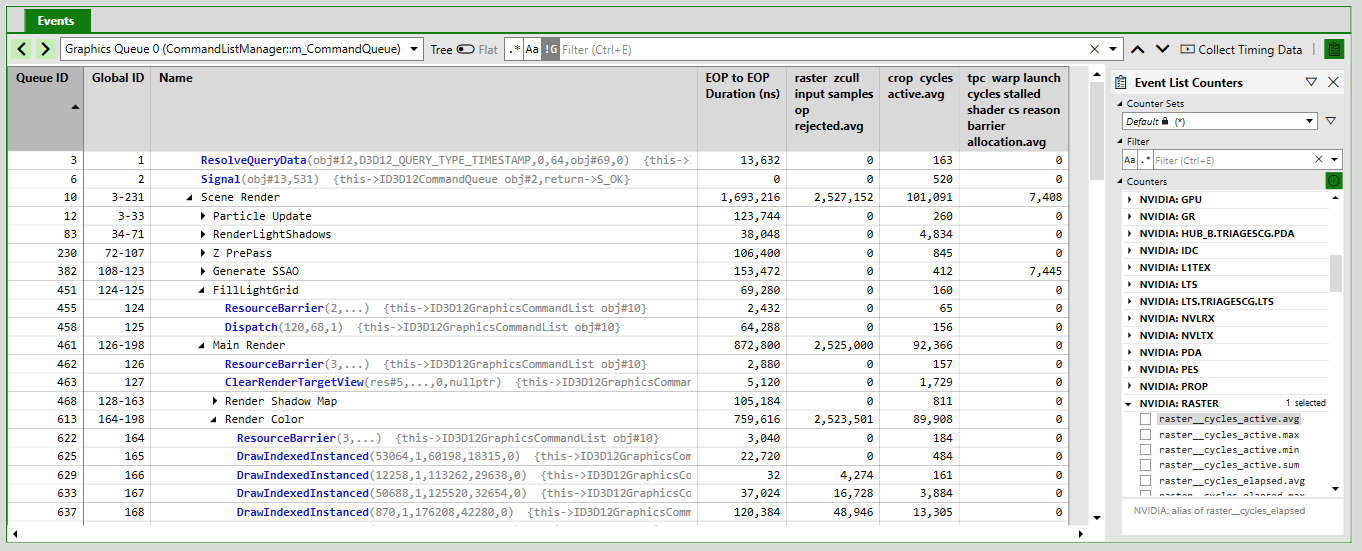The height and width of the screenshot is (551, 1362).
Task: Expand the RenderLightShadows node
Action: click(x=203, y=234)
